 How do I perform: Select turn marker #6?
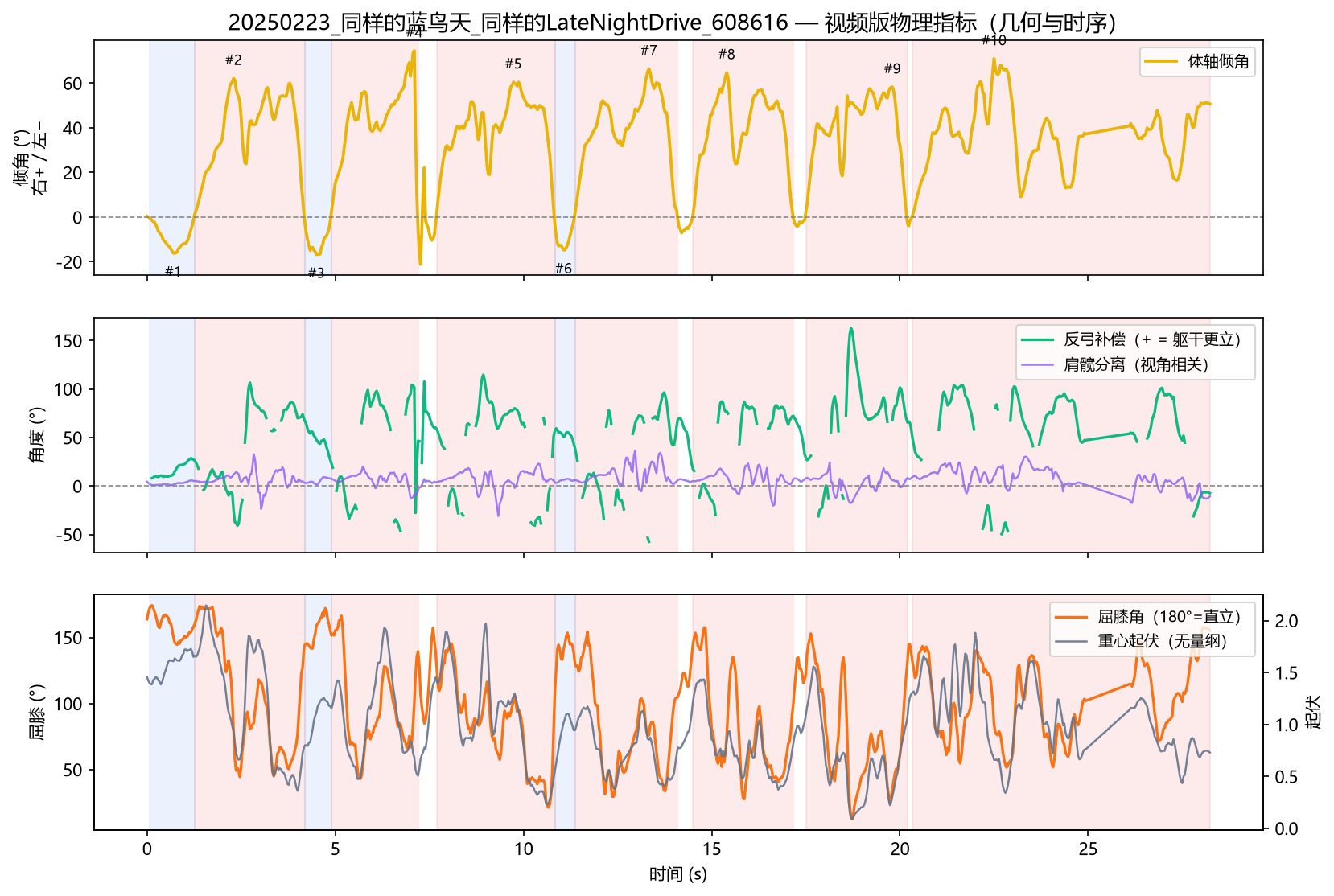(x=563, y=268)
